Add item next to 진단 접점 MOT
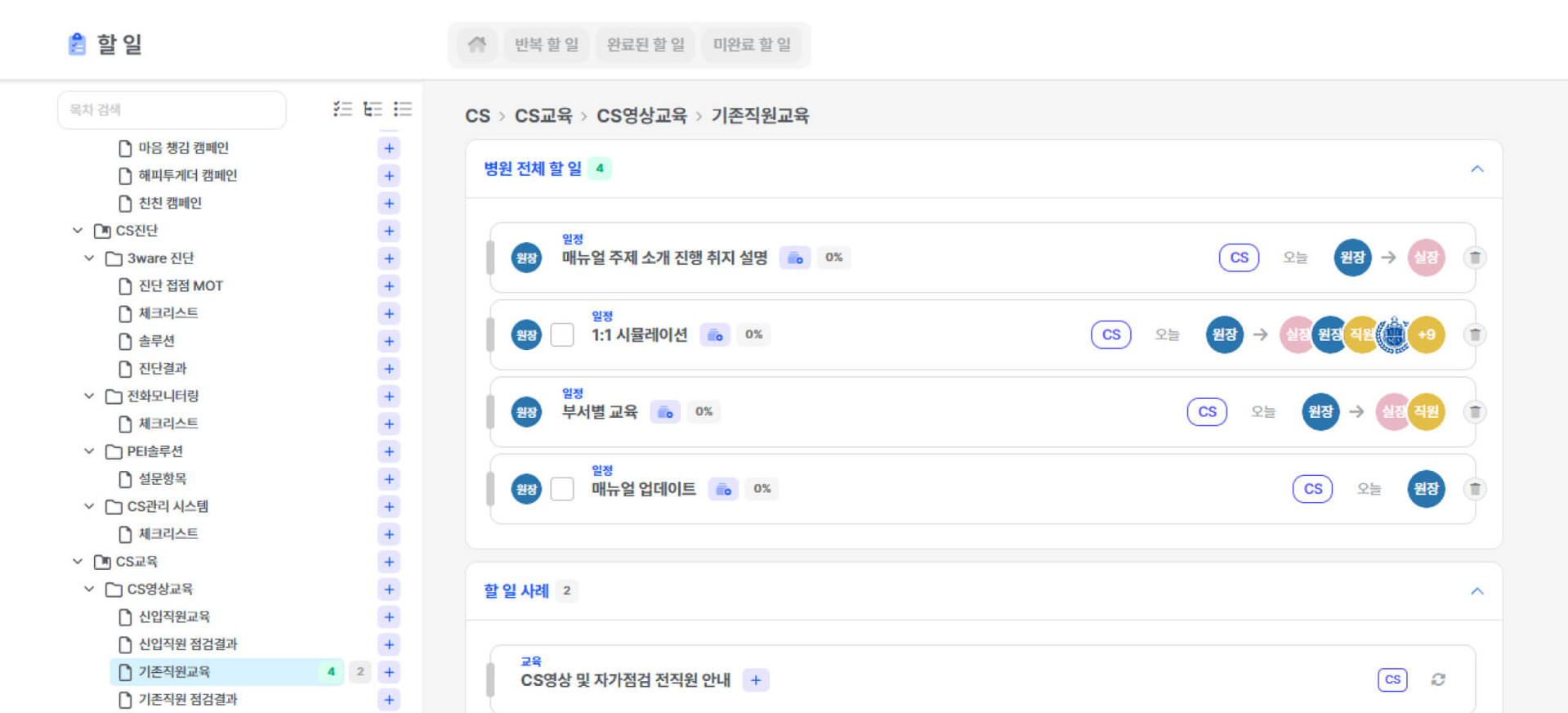This screenshot has width=1568, height=713. (x=389, y=286)
